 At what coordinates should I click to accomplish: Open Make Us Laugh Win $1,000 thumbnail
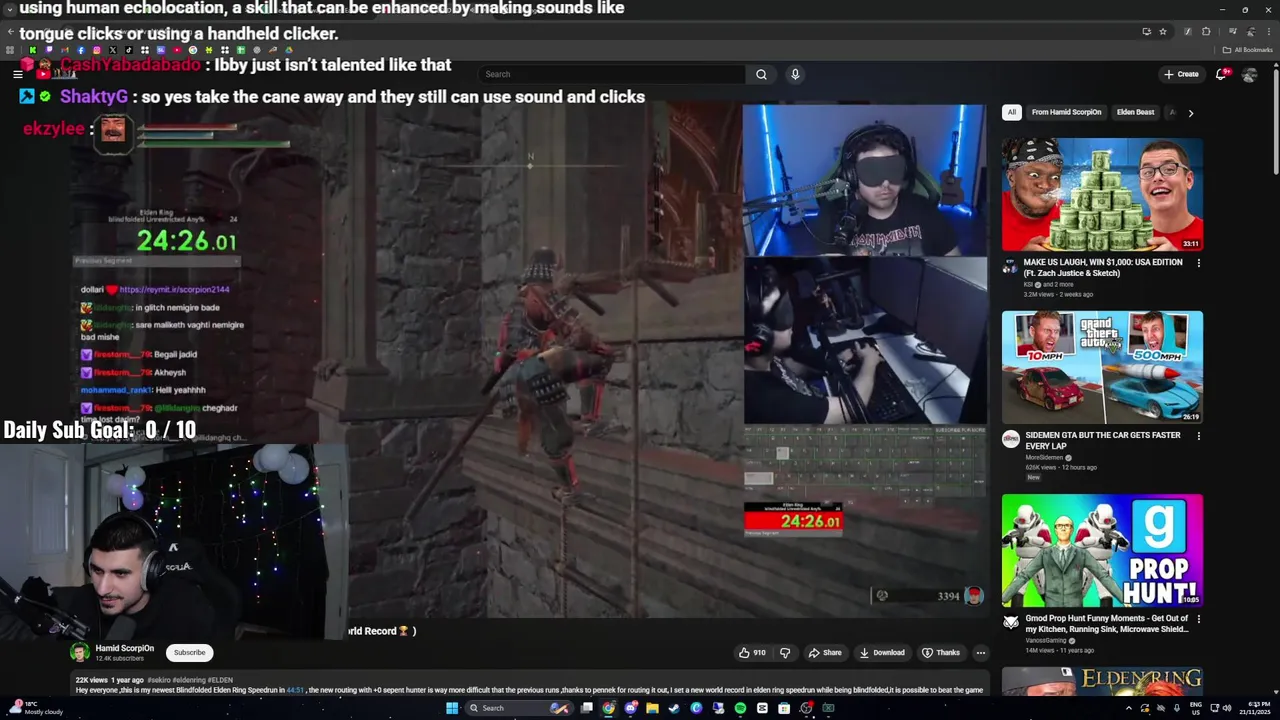coord(1102,195)
